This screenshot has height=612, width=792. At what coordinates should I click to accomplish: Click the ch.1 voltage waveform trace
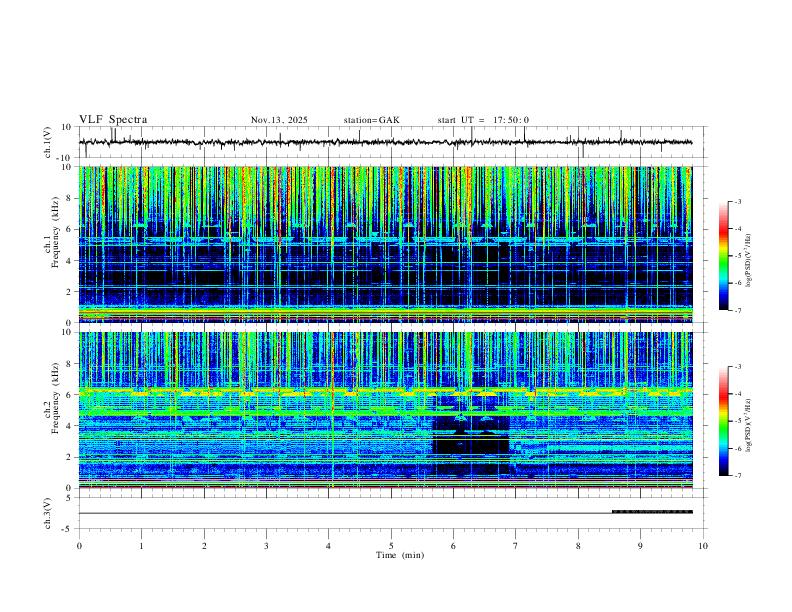[385, 142]
